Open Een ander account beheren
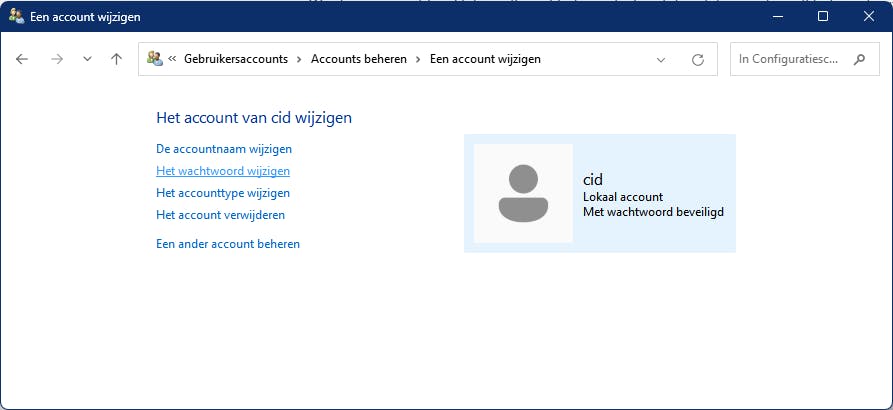 pyautogui.click(x=228, y=244)
